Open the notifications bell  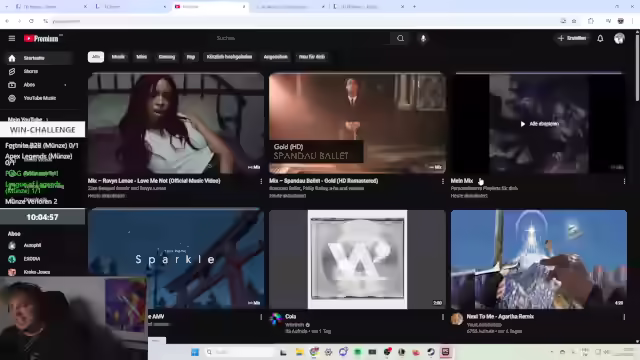click(x=600, y=38)
